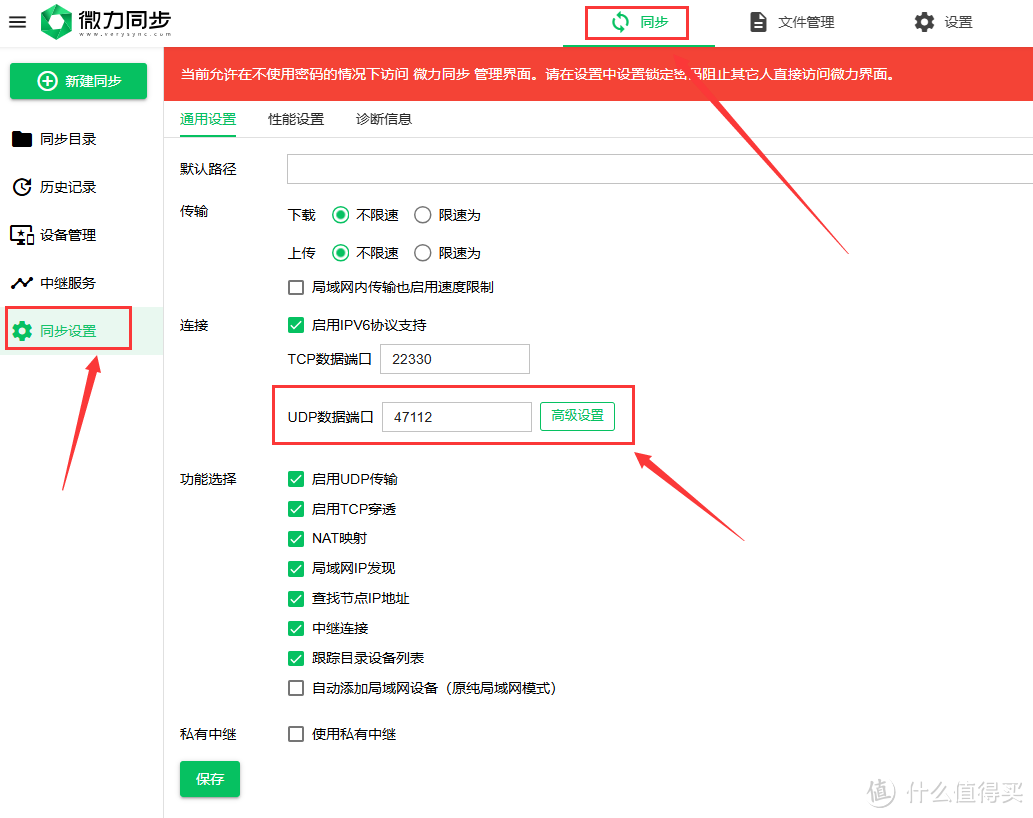The width and height of the screenshot is (1033, 818).
Task: Check 使用私有中继 under 私有中继
Action: tap(296, 734)
